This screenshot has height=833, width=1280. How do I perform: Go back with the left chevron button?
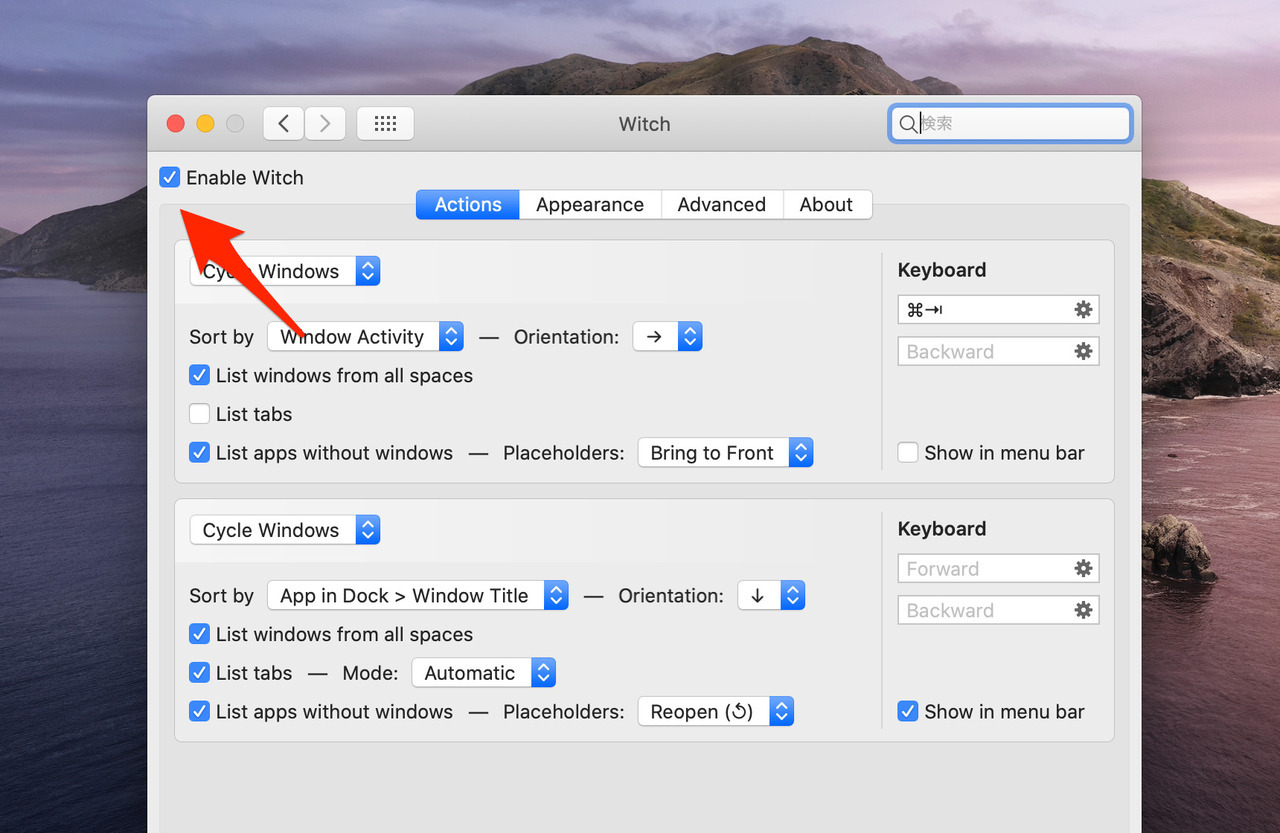point(284,124)
